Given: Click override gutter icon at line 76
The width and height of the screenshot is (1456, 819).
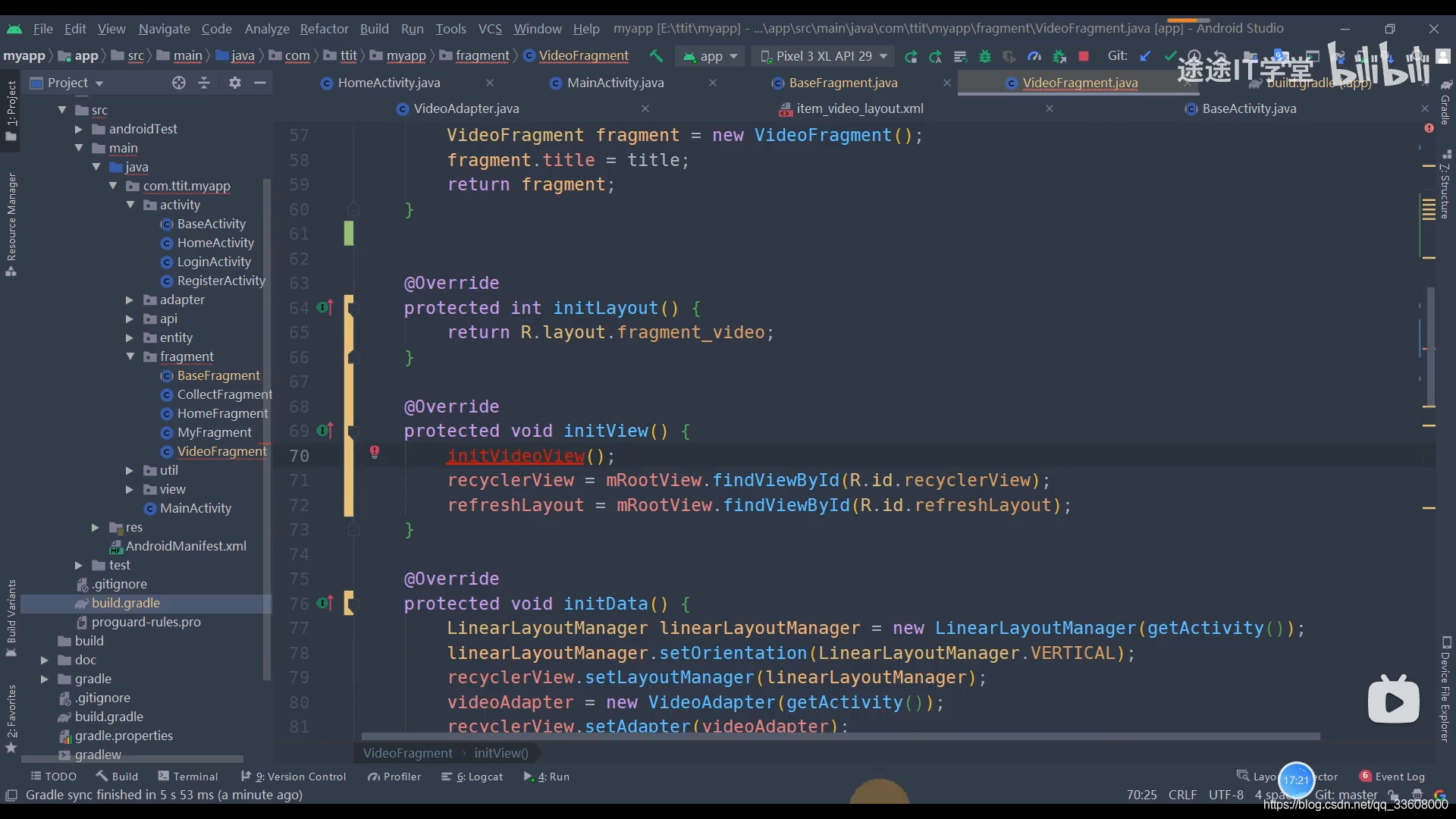Looking at the screenshot, I should coord(325,604).
